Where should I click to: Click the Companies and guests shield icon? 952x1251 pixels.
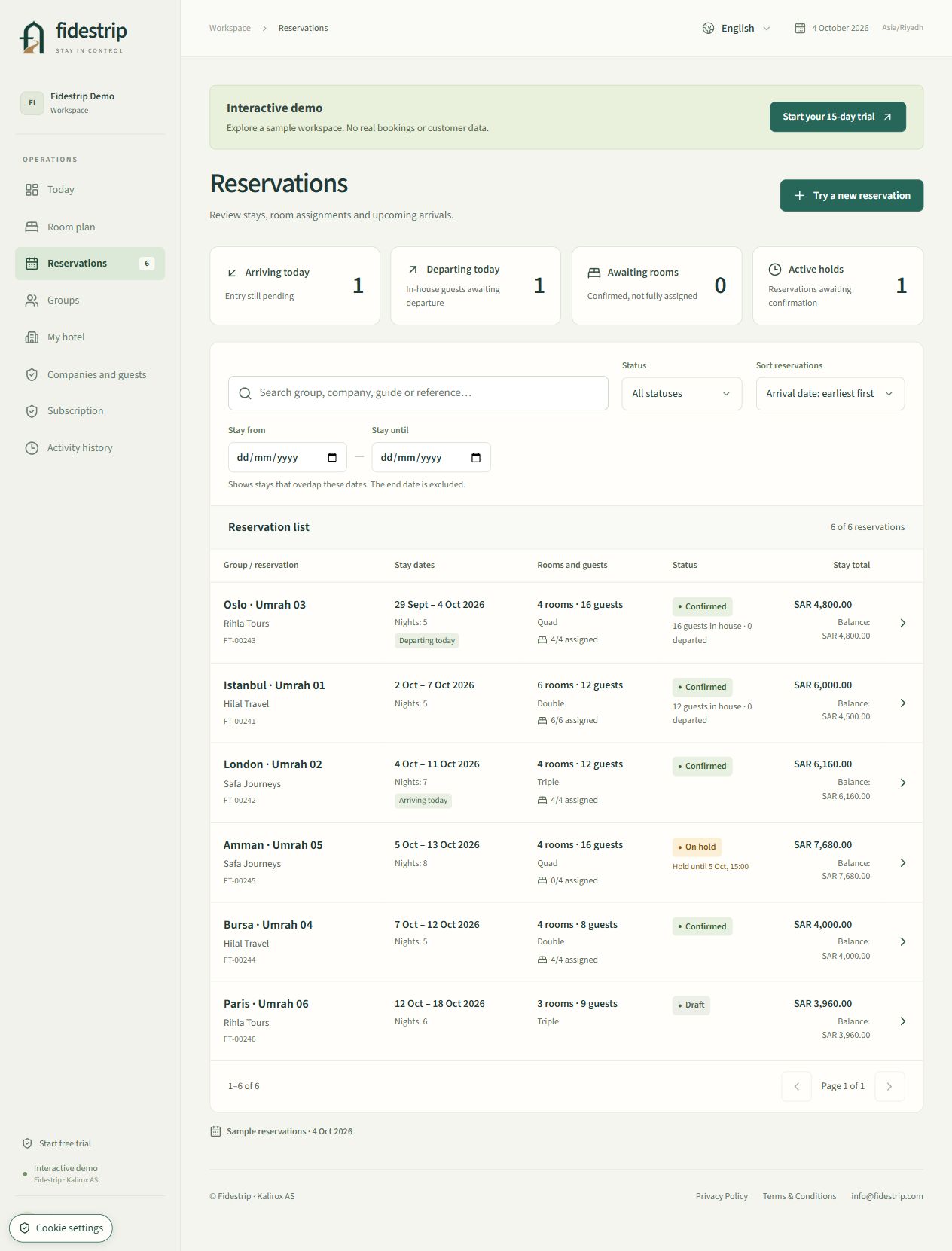32,374
